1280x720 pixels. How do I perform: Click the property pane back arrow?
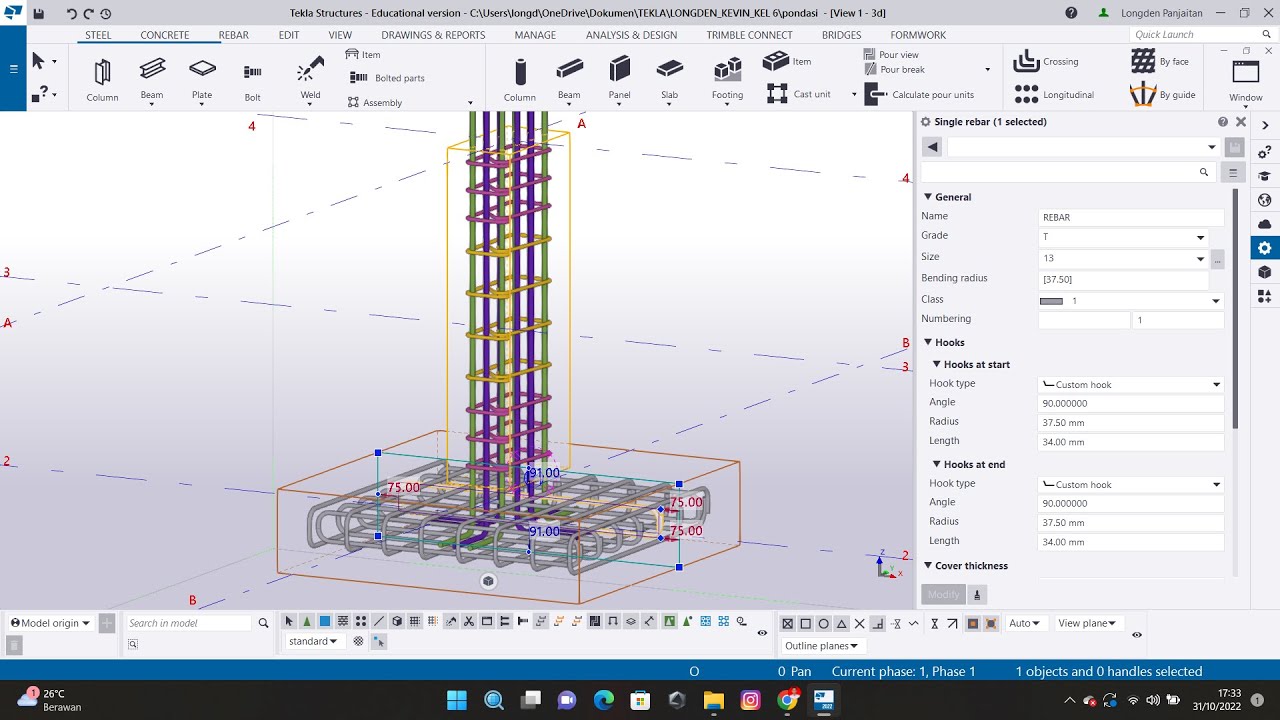coord(932,147)
